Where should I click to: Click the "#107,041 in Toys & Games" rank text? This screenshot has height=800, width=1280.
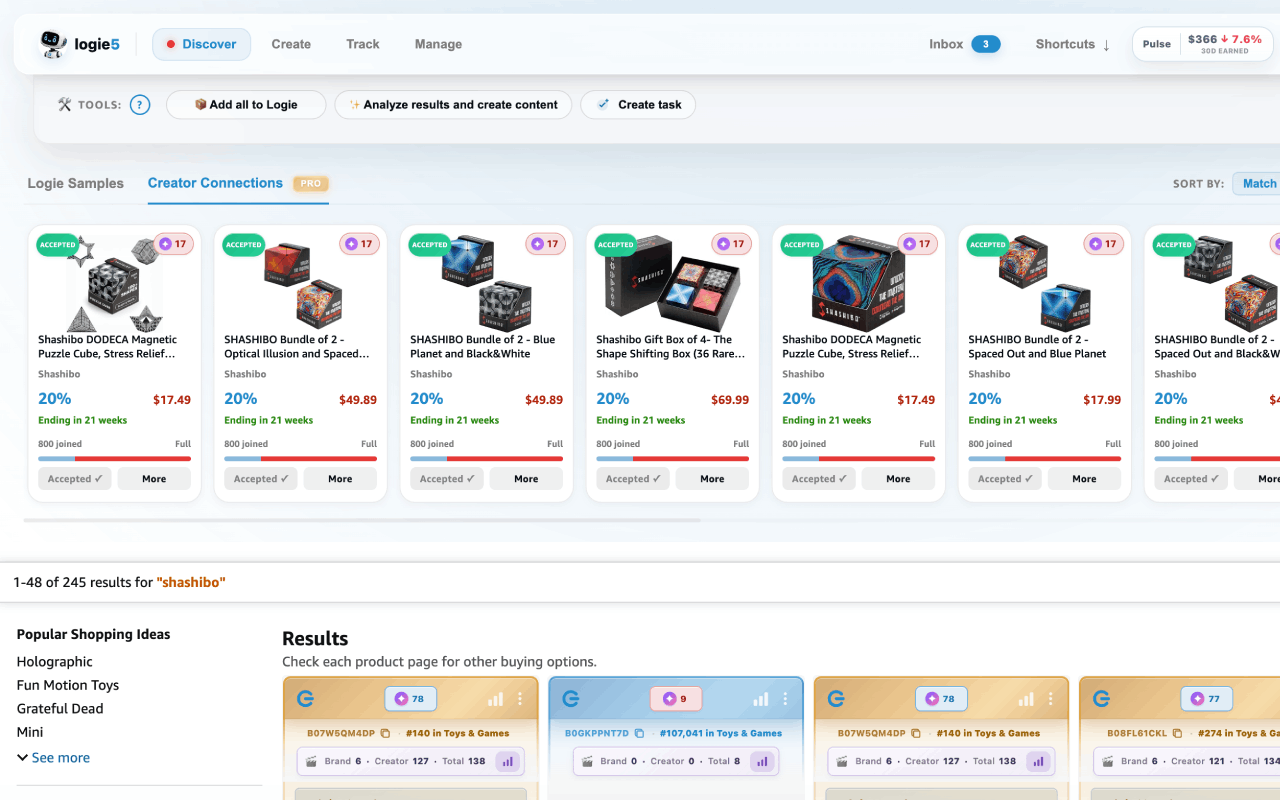[x=721, y=733]
